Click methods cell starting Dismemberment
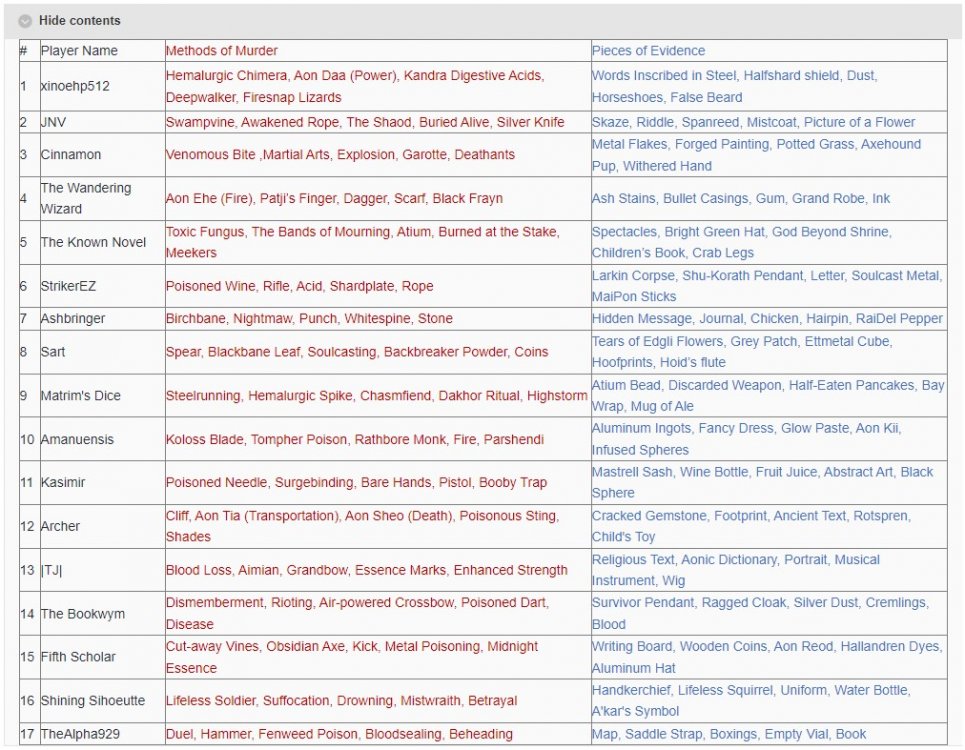This screenshot has width=965, height=750. click(378, 613)
